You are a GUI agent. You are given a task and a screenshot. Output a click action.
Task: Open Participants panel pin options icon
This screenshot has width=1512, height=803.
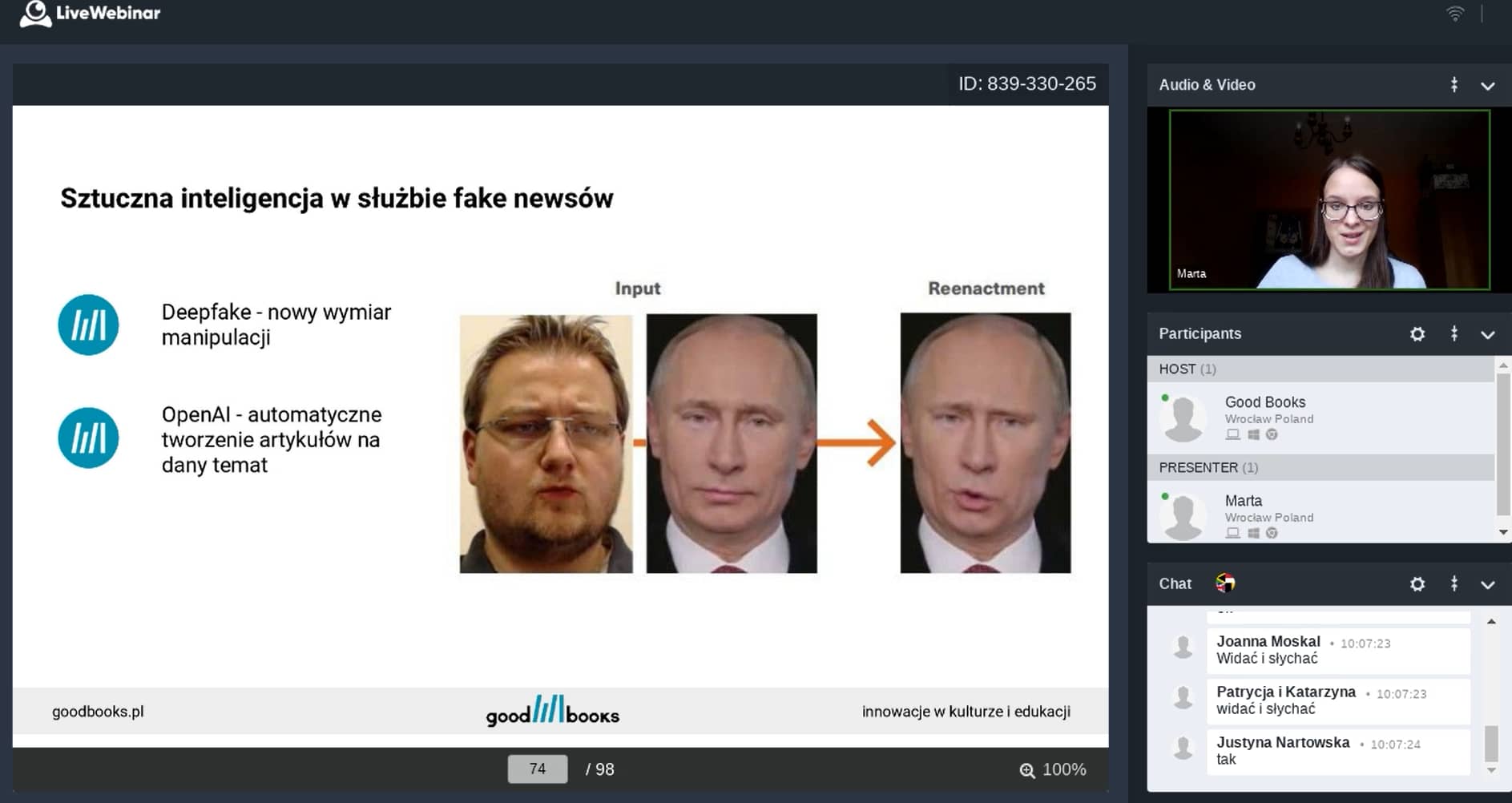coord(1454,334)
